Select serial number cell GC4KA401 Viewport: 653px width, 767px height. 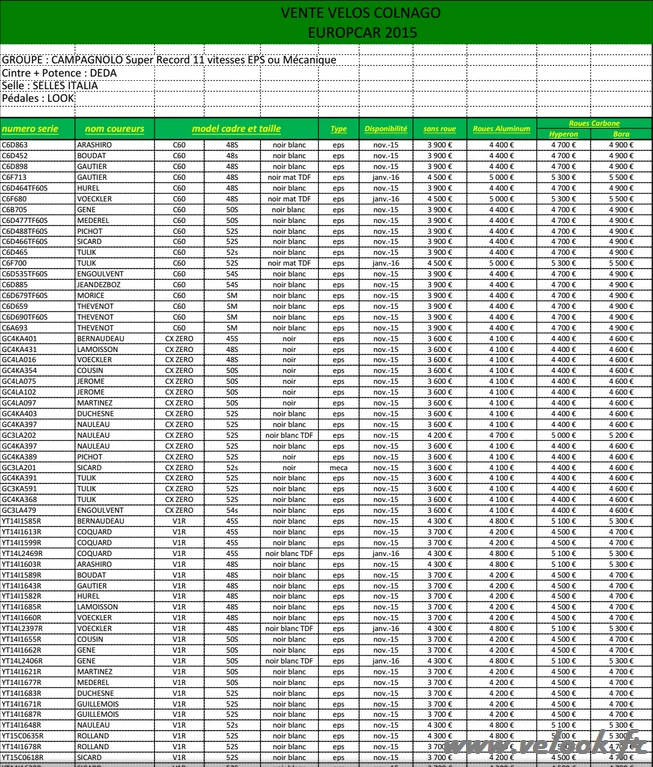coord(19,338)
